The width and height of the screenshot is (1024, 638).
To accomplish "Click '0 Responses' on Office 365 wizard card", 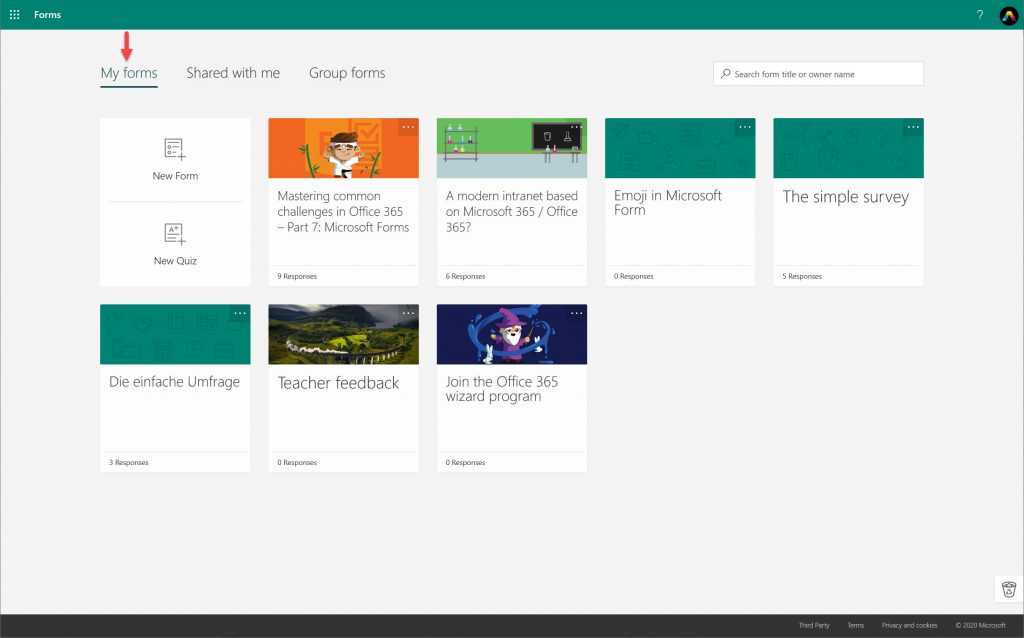I will tap(466, 462).
